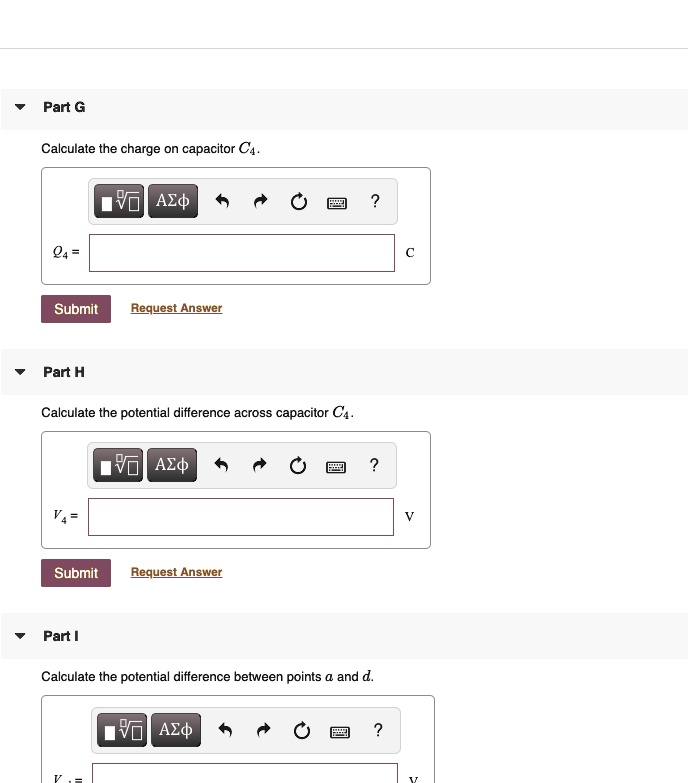Collapse the Part H section
The width and height of the screenshot is (688, 783).
pos(20,372)
